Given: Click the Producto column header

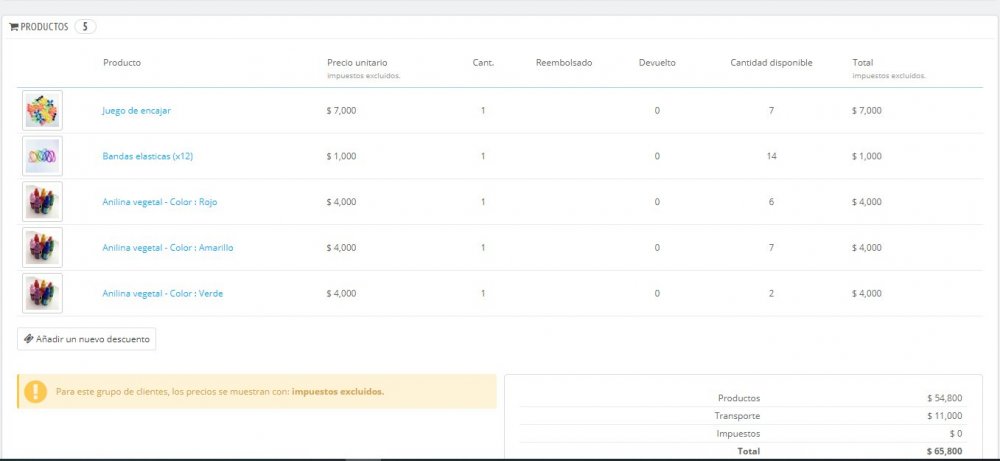Looking at the screenshot, I should (x=122, y=63).
